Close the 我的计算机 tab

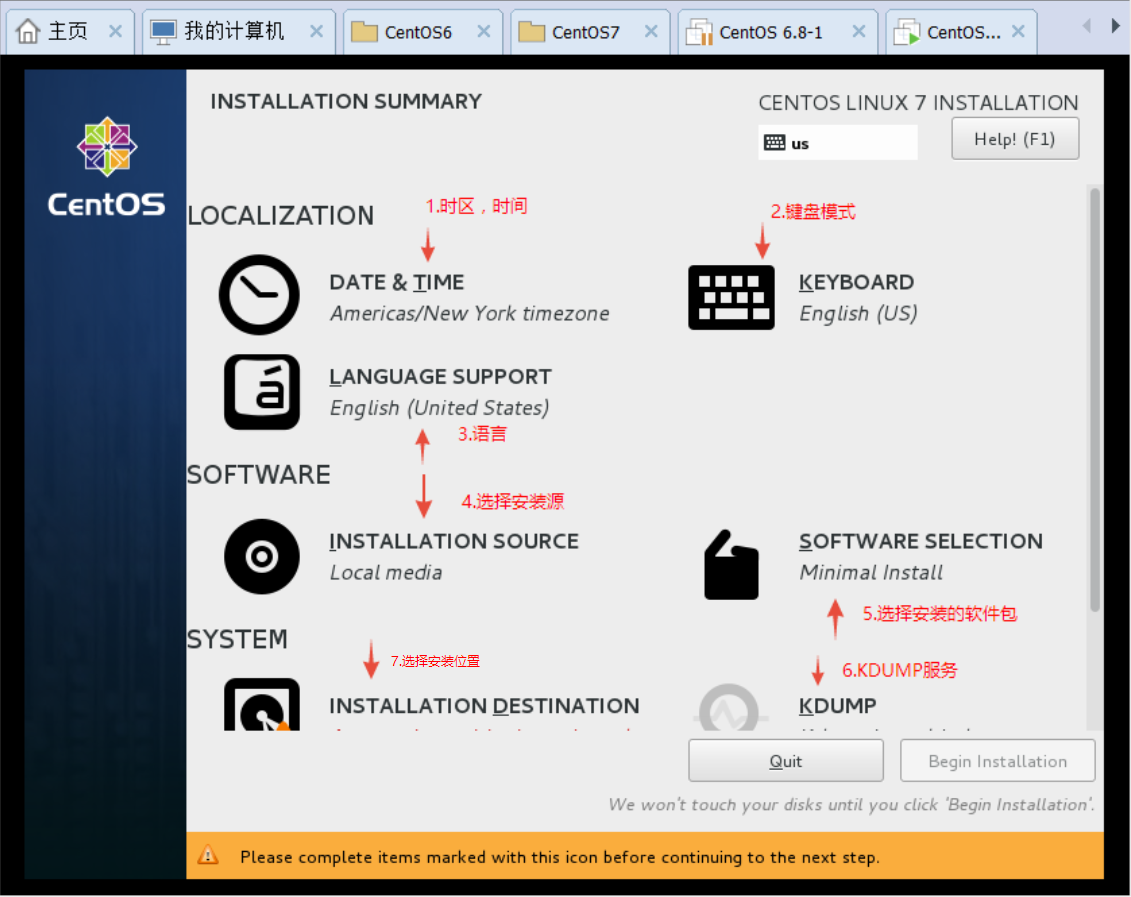[316, 31]
